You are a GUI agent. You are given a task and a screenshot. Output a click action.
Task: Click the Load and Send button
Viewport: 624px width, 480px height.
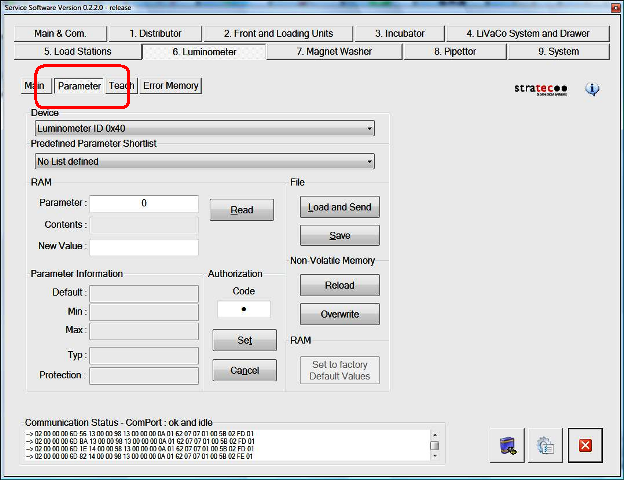[x=339, y=207]
